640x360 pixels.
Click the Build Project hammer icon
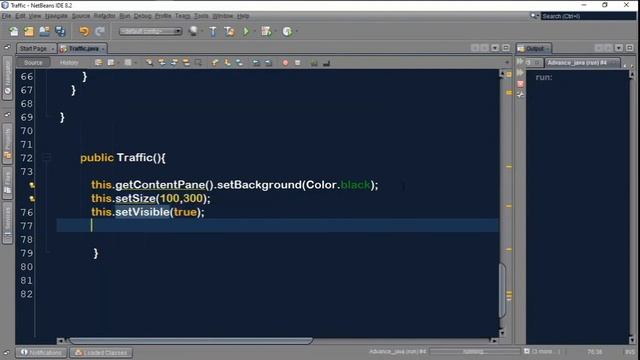(213, 31)
